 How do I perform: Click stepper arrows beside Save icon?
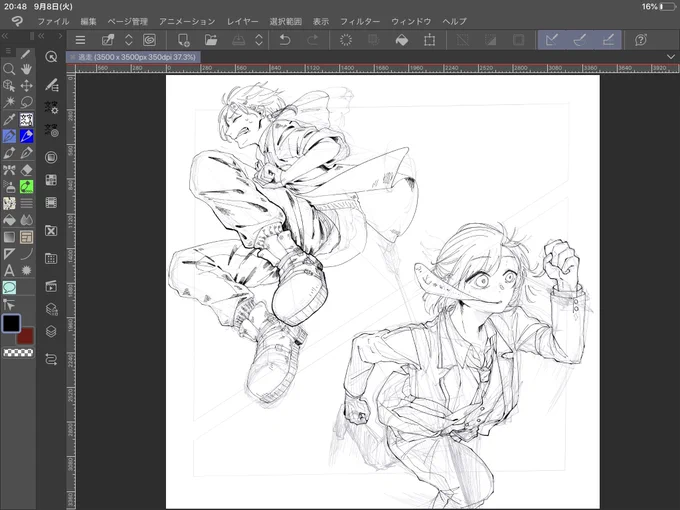click(259, 40)
